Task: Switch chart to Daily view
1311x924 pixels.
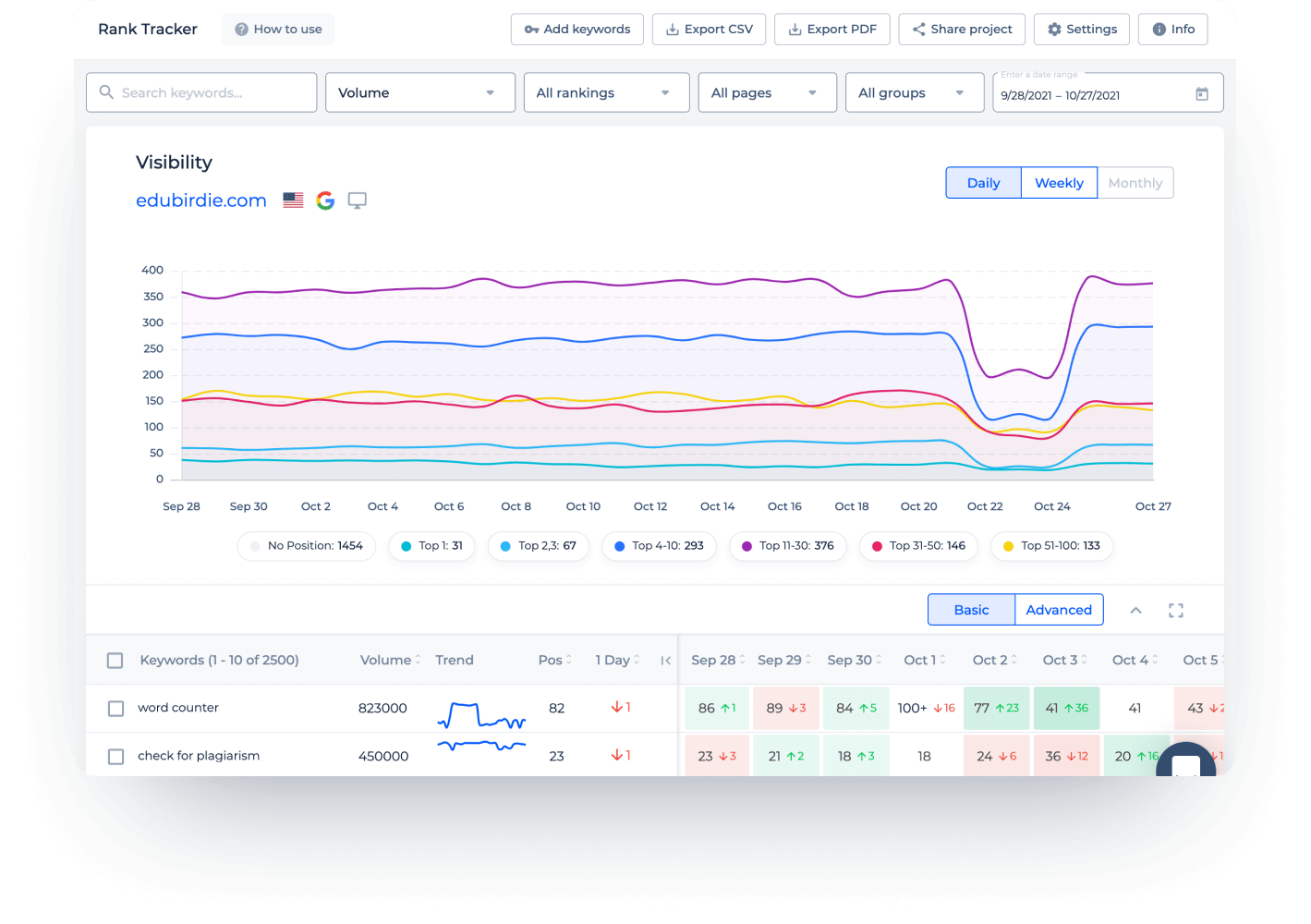Action: tap(983, 183)
